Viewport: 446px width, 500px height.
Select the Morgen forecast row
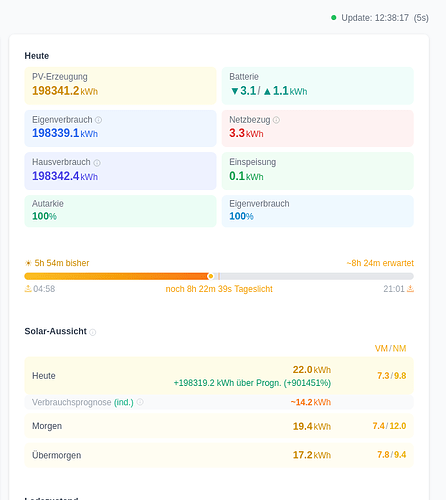point(219,426)
